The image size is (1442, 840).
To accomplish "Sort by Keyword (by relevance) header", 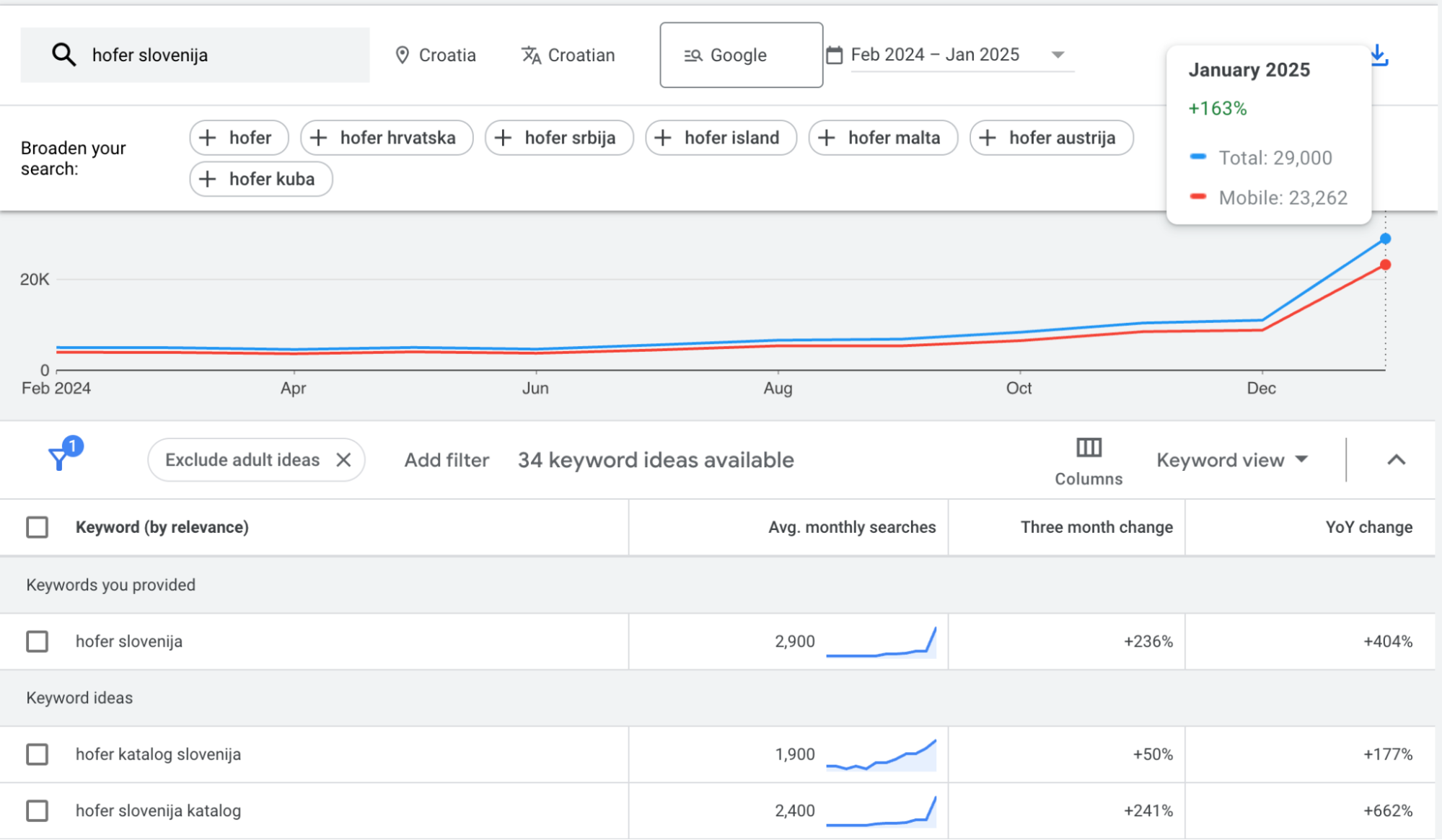I will (x=162, y=527).
